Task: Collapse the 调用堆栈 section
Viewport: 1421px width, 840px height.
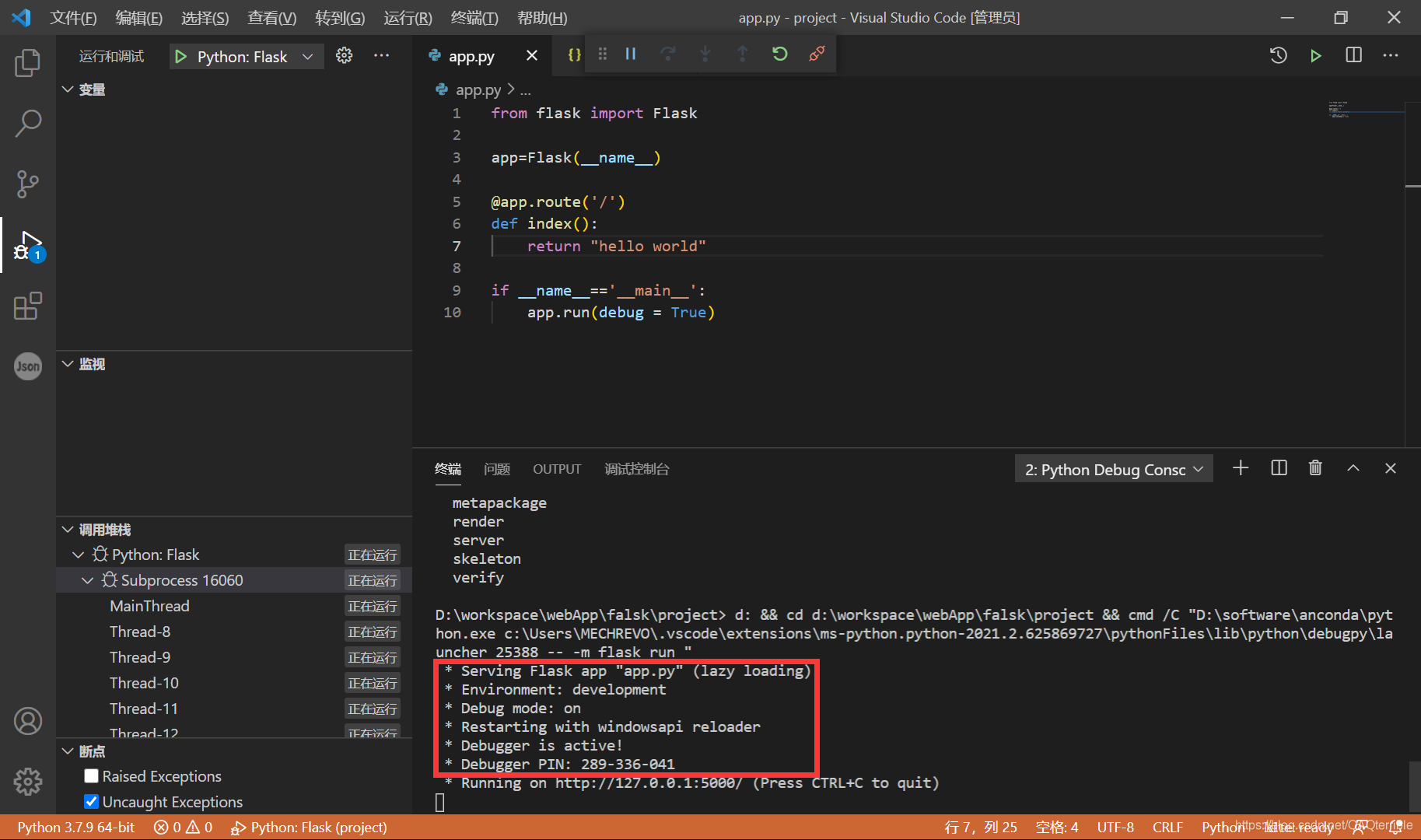Action: 67,529
